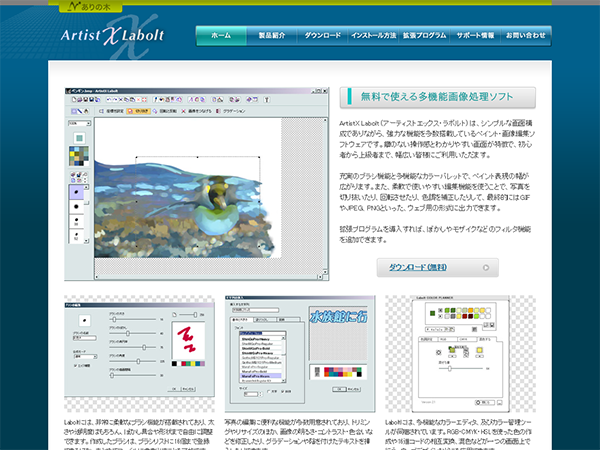This screenshot has width=600, height=450.
Task: Open the ホーム navigation tab
Action: 221,36
